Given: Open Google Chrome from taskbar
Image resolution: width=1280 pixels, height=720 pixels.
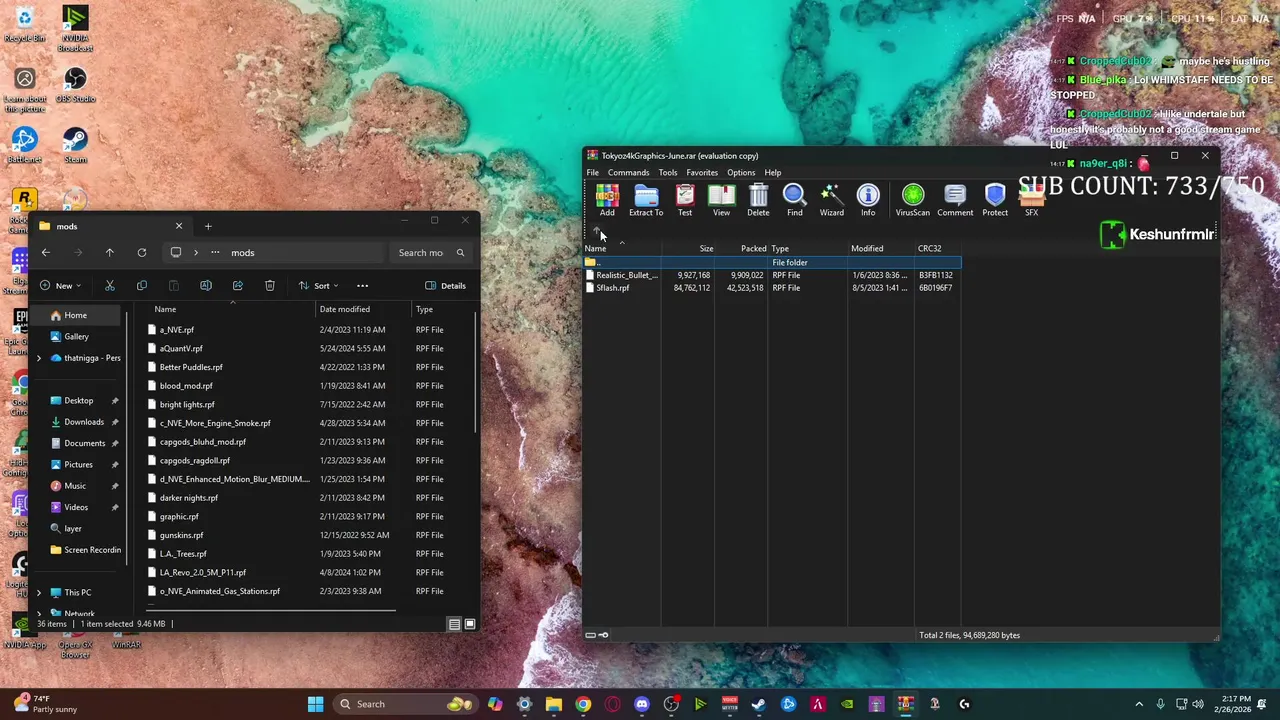Looking at the screenshot, I should point(583,704).
